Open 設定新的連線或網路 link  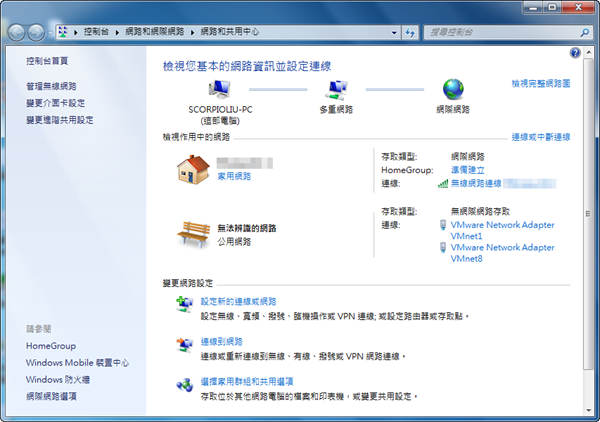tap(238, 301)
